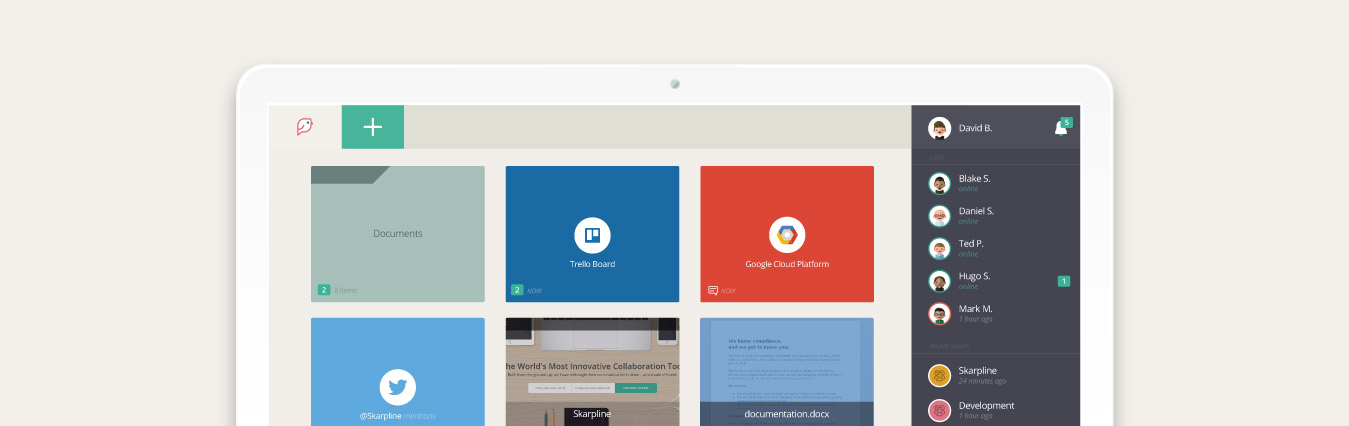
Task: Open the Google Cloud Platform icon
Action: pyautogui.click(x=787, y=236)
